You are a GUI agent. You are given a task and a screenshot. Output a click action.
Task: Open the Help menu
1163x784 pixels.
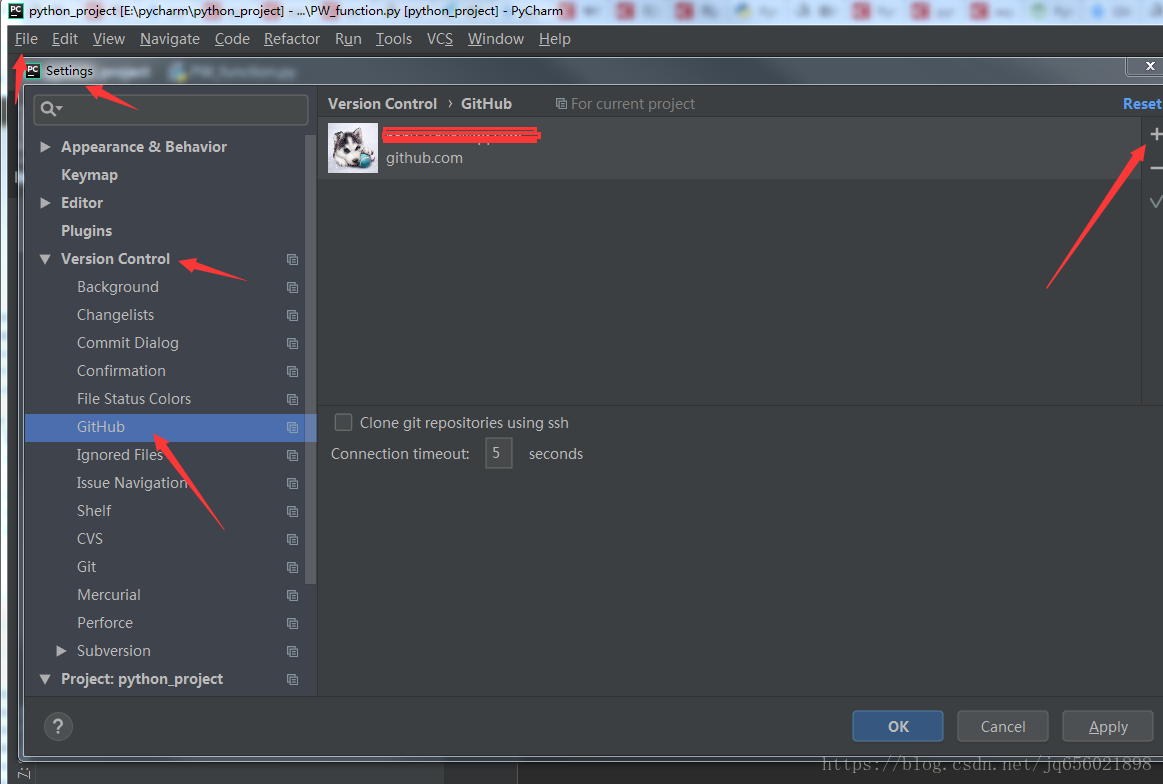tap(555, 39)
